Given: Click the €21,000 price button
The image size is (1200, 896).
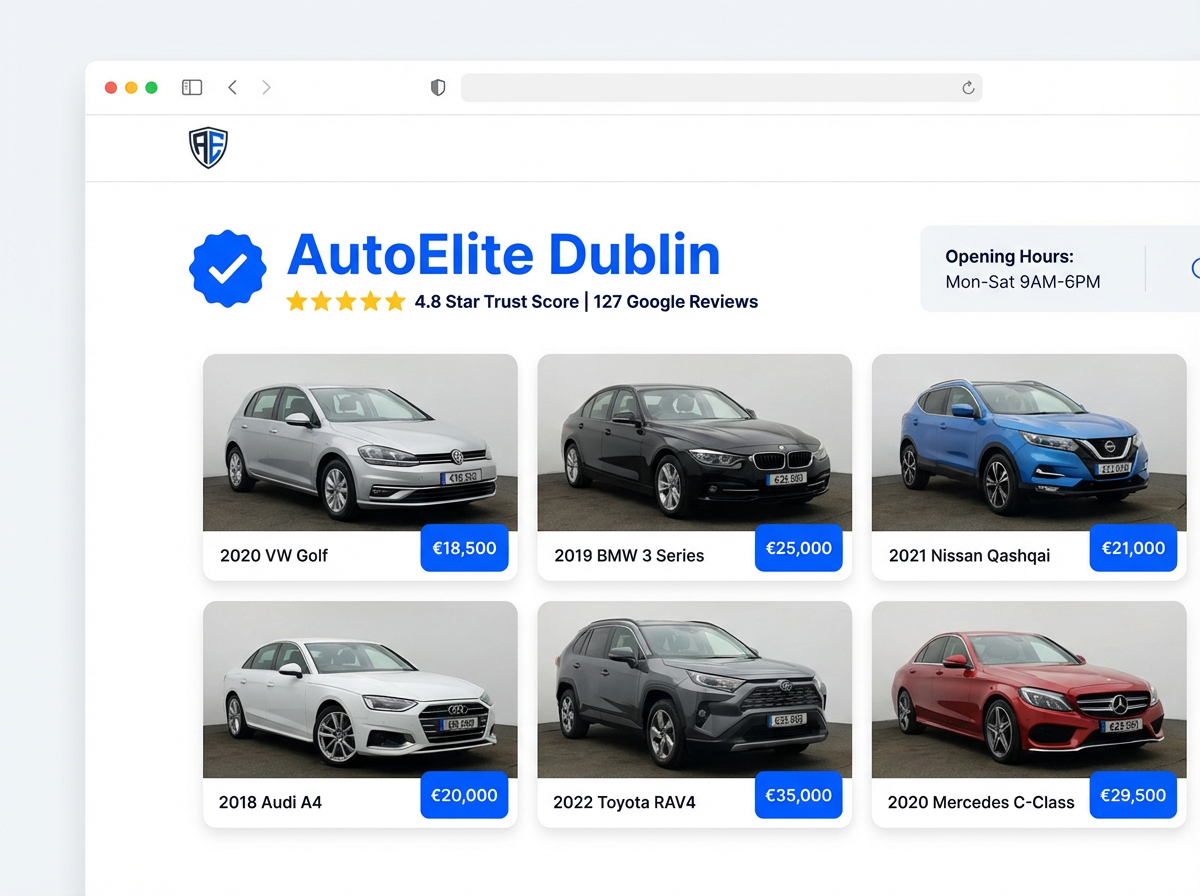Looking at the screenshot, I should pos(1132,548).
